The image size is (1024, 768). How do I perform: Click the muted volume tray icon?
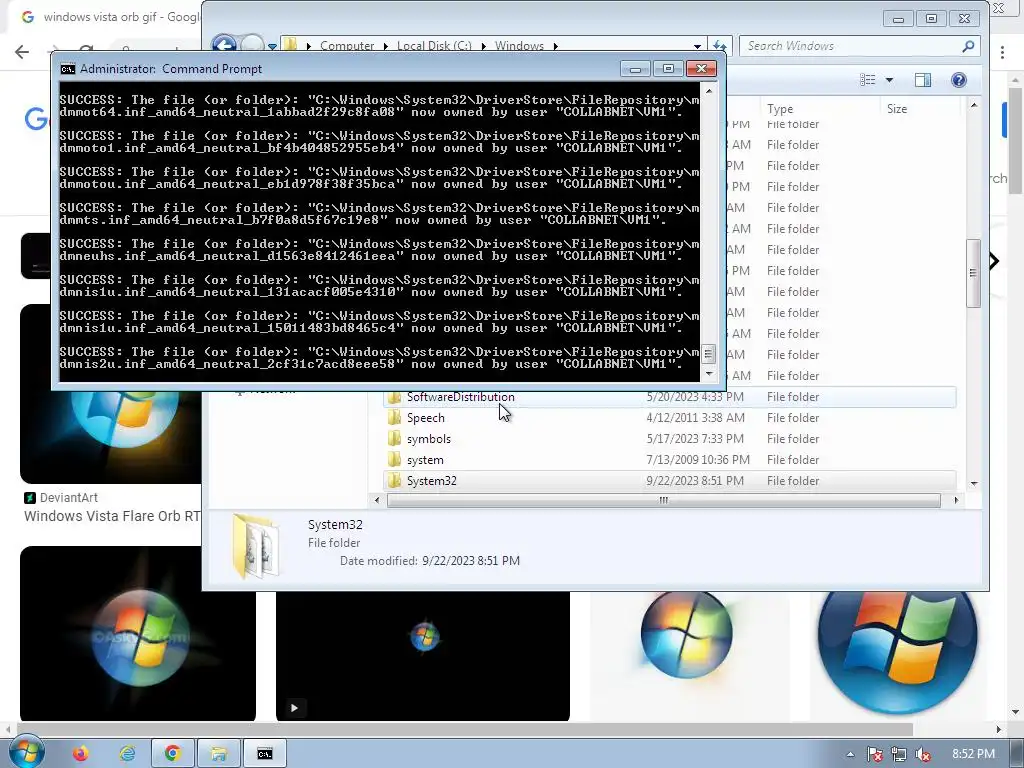click(x=923, y=754)
